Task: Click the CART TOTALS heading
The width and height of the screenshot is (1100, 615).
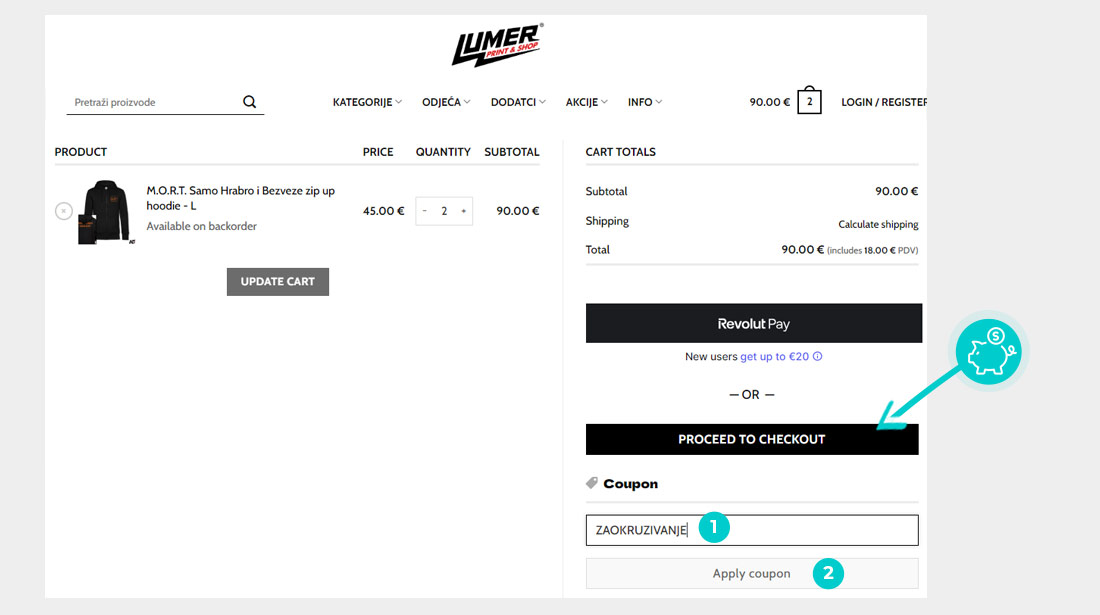Action: (620, 152)
